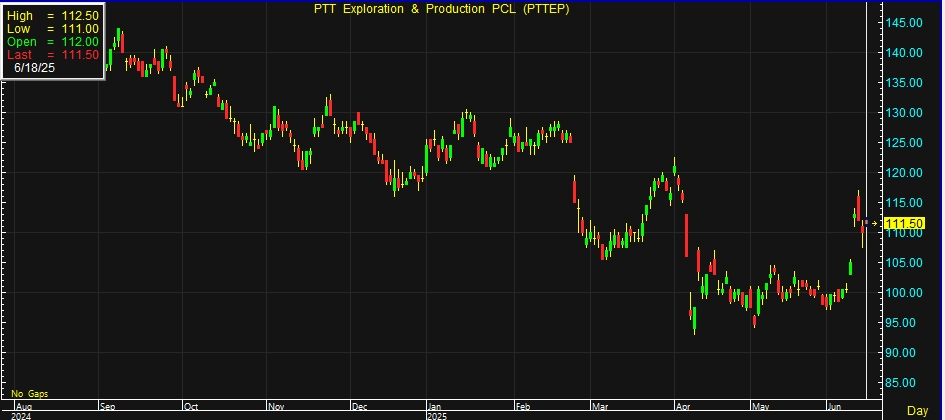This screenshot has width=945, height=420.
Task: Click the Nov label on the time axis
Action: (275, 407)
